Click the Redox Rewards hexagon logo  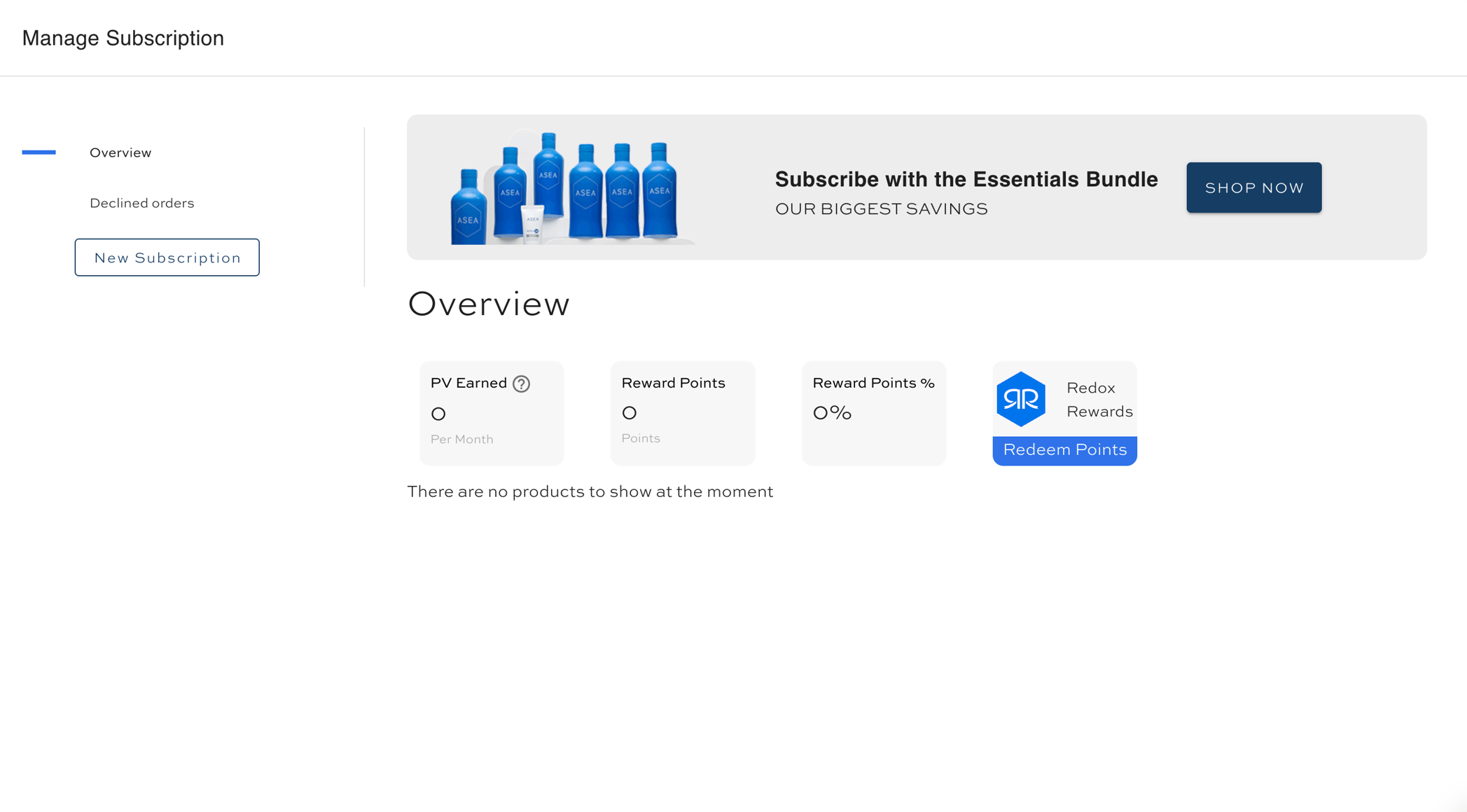1021,399
